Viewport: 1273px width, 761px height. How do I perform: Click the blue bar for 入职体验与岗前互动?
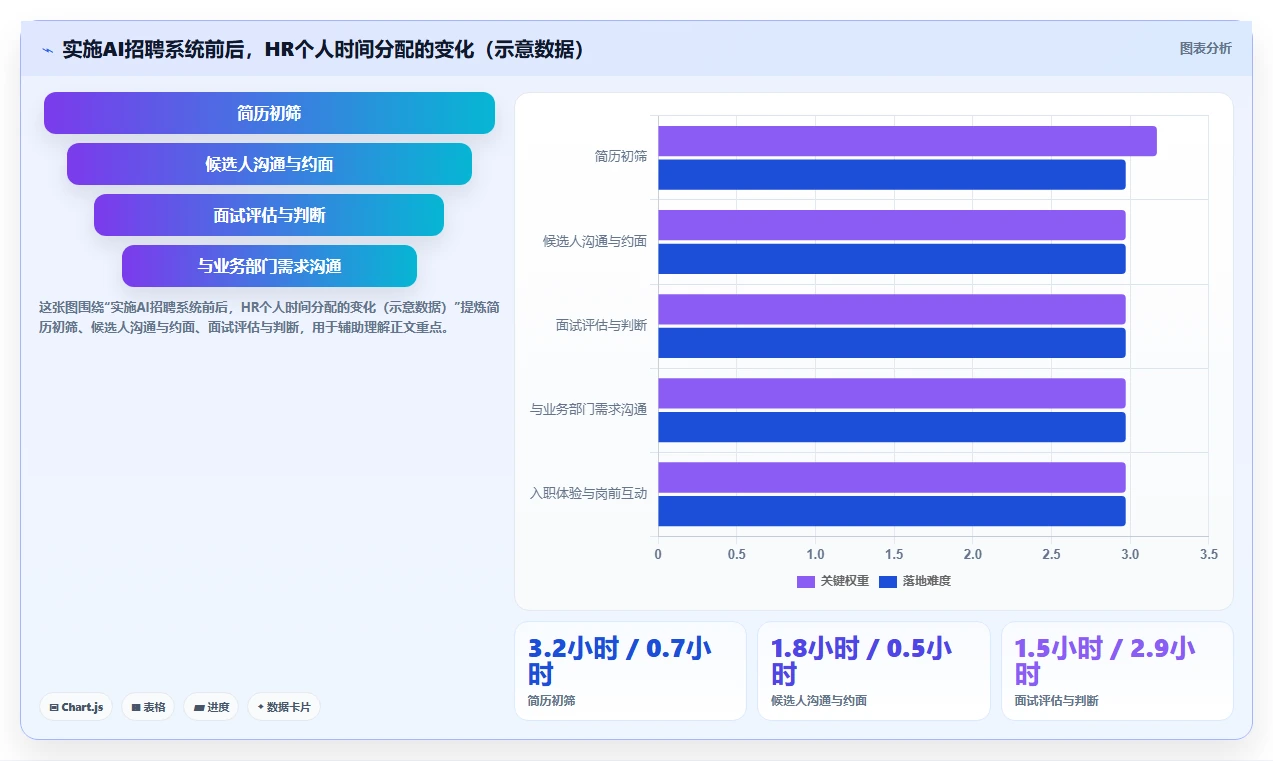tap(892, 511)
